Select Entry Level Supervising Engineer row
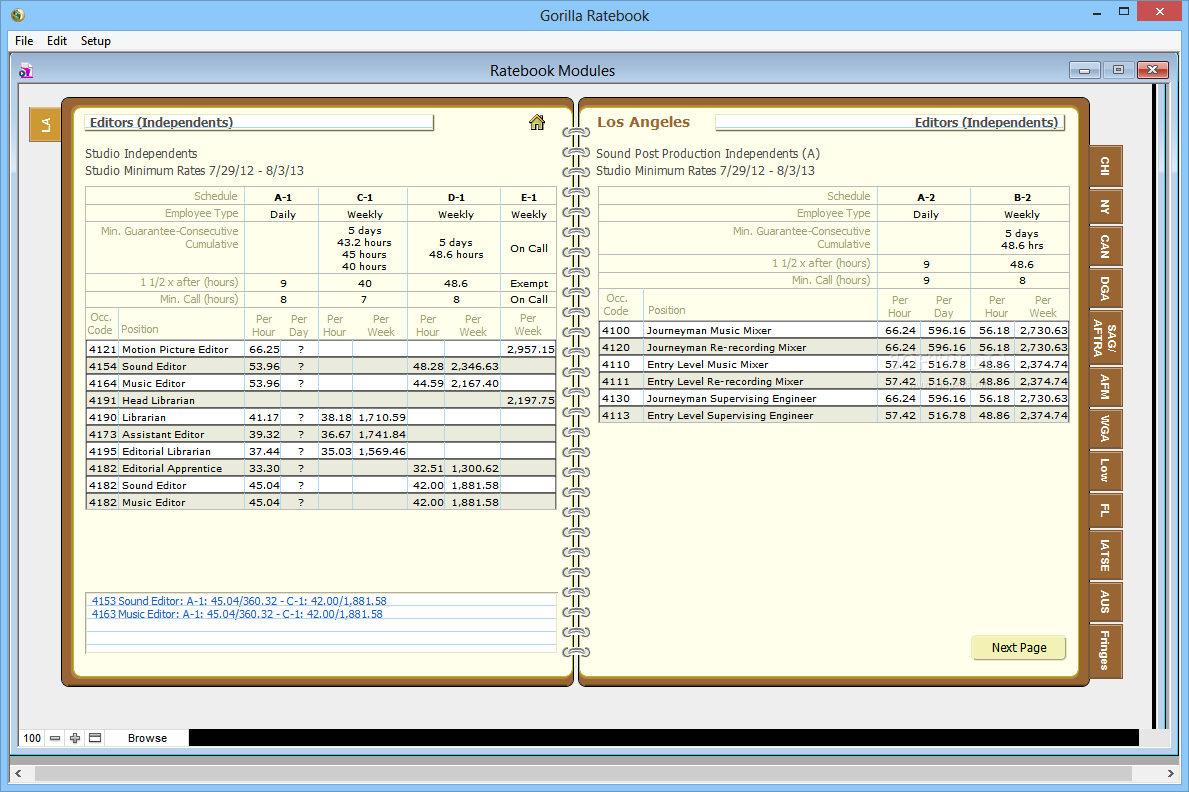Viewport: 1189px width, 792px height. tap(833, 416)
